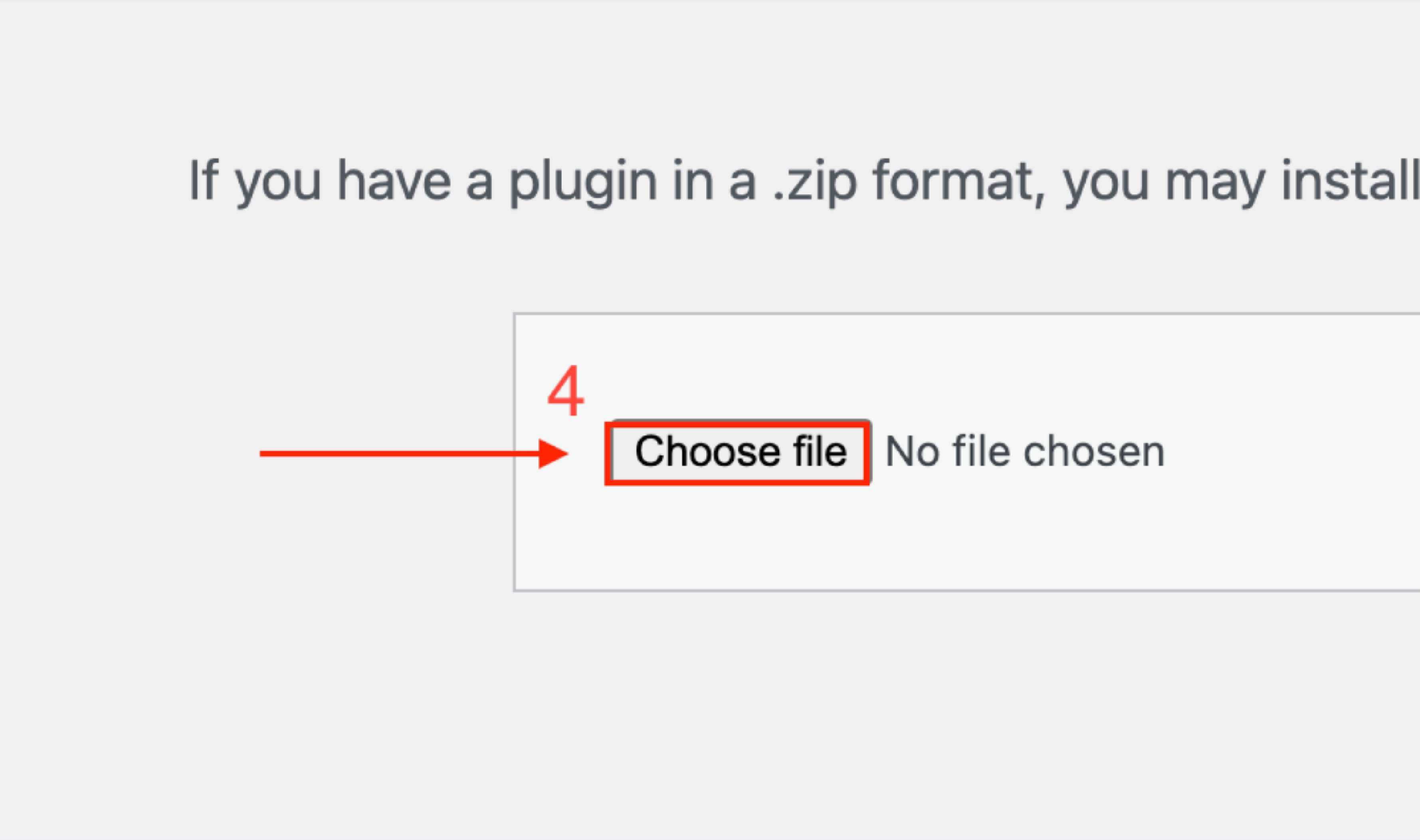This screenshot has width=1420, height=840.
Task: Click the word "file" on the Choose file button
Action: [820, 452]
